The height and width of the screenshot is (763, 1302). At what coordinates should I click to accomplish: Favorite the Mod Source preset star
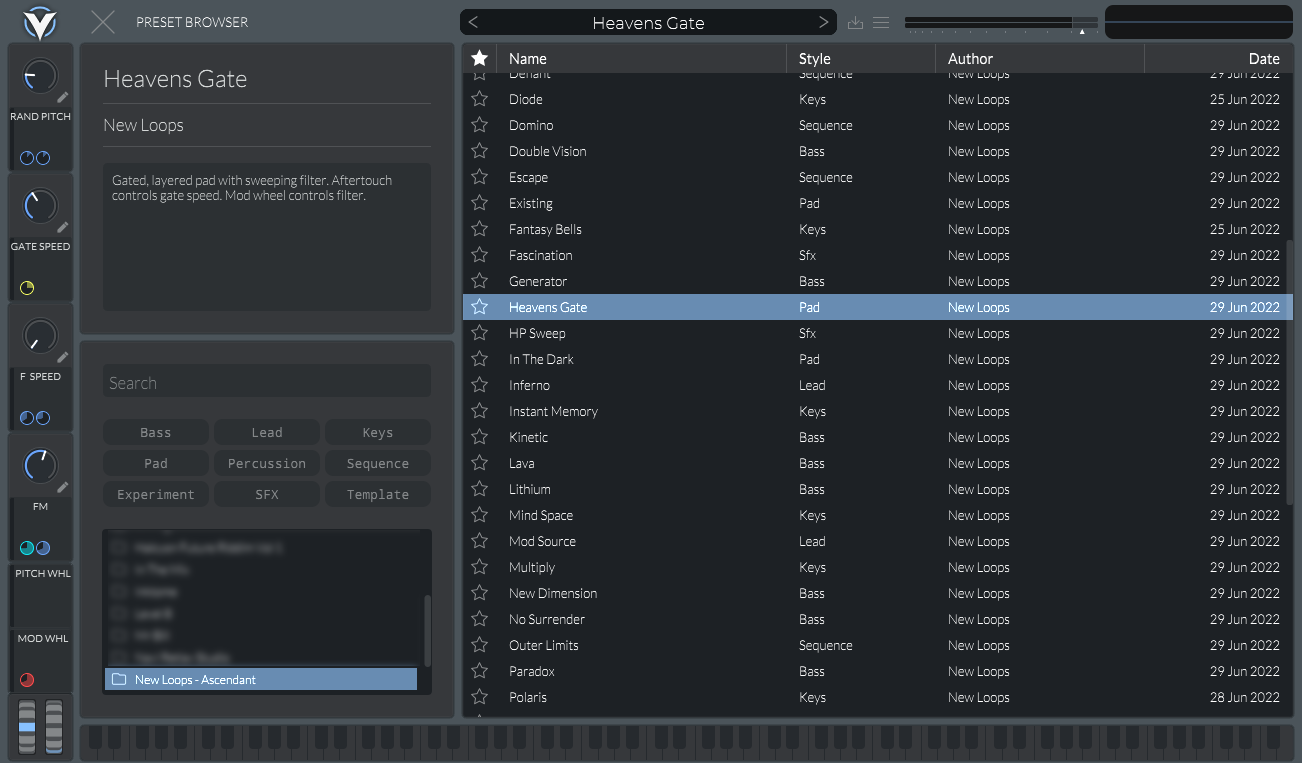[480, 541]
